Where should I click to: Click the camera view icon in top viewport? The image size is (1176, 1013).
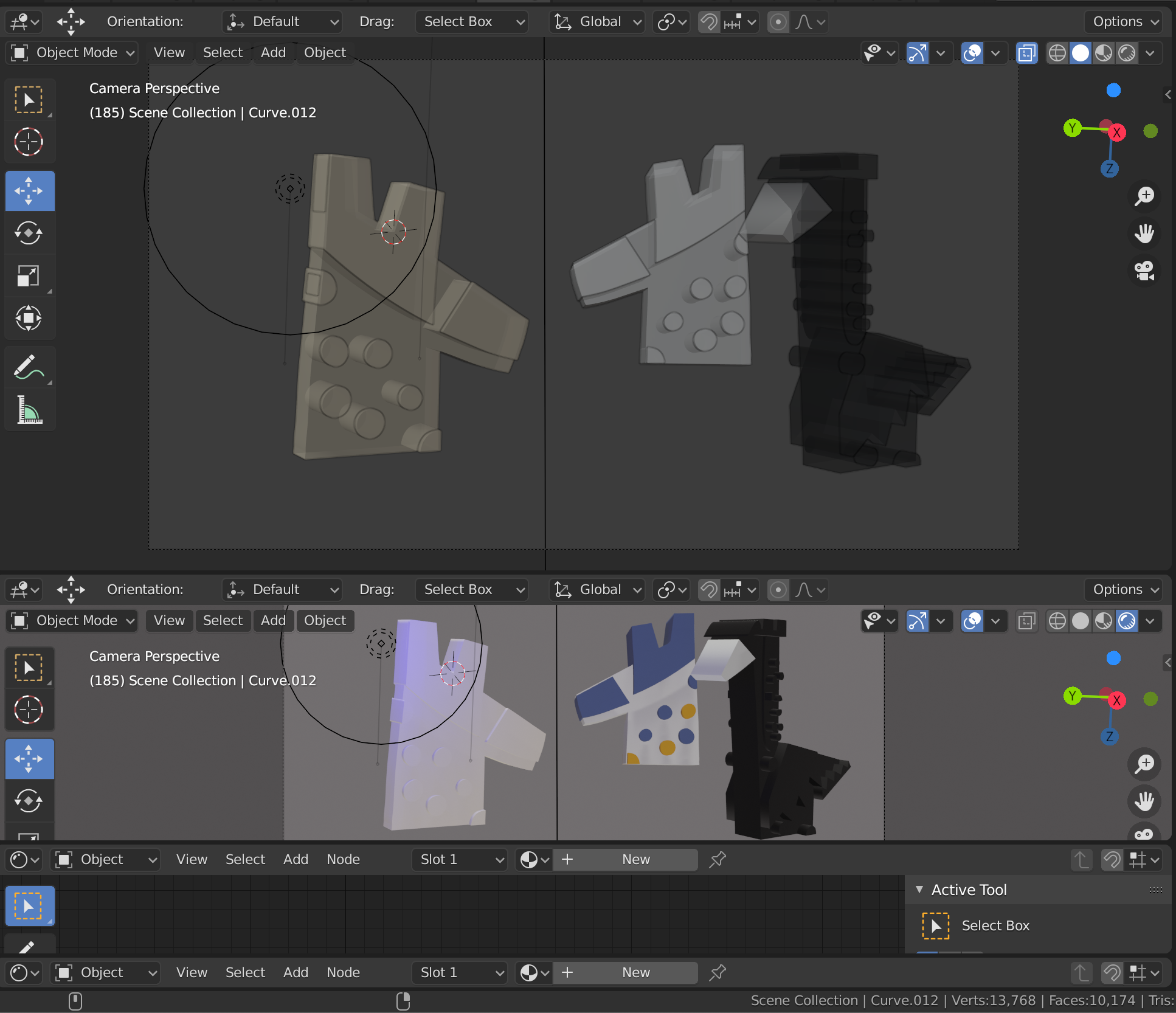click(1144, 271)
